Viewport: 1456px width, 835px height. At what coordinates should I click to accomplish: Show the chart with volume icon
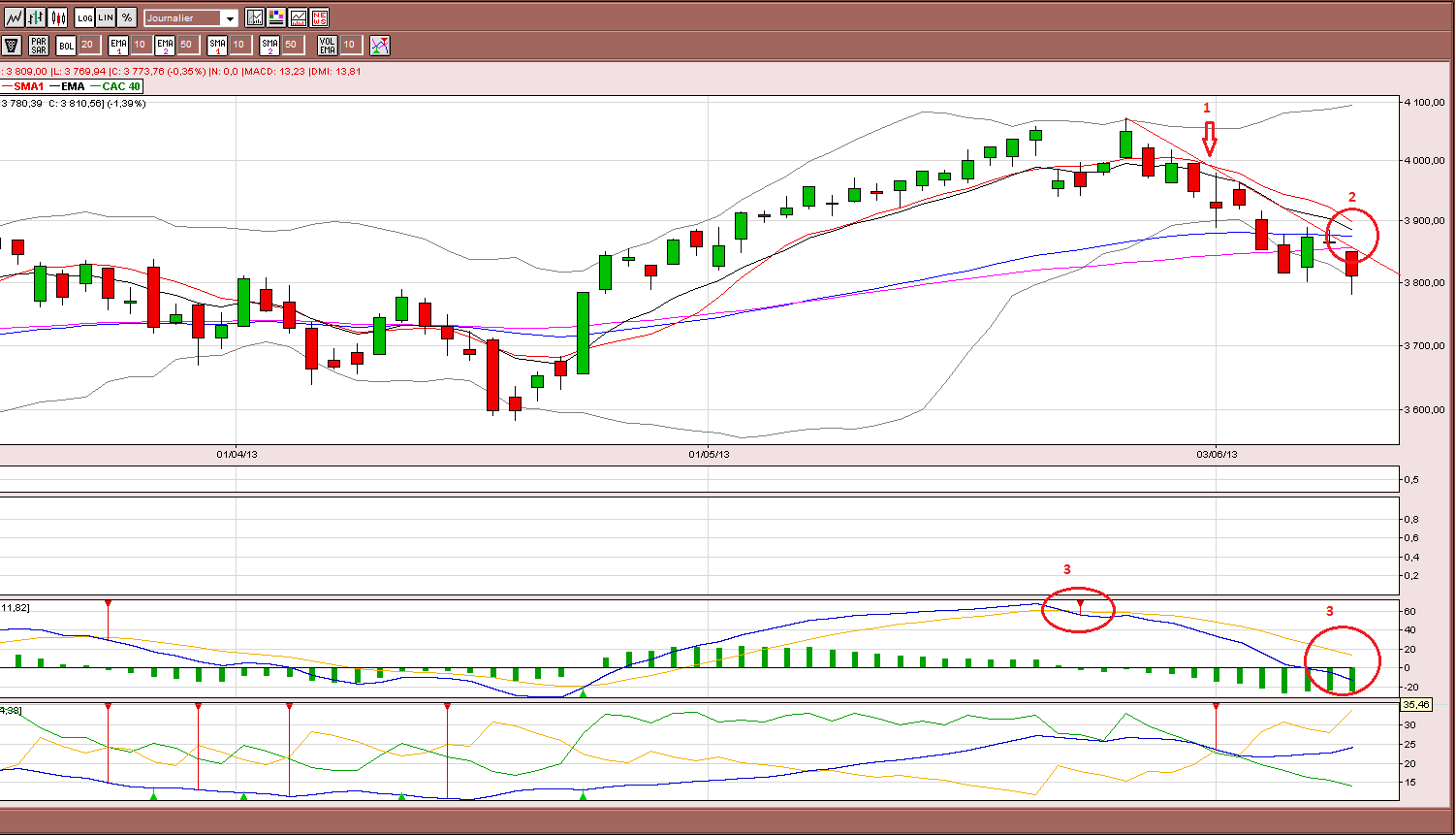(x=298, y=17)
